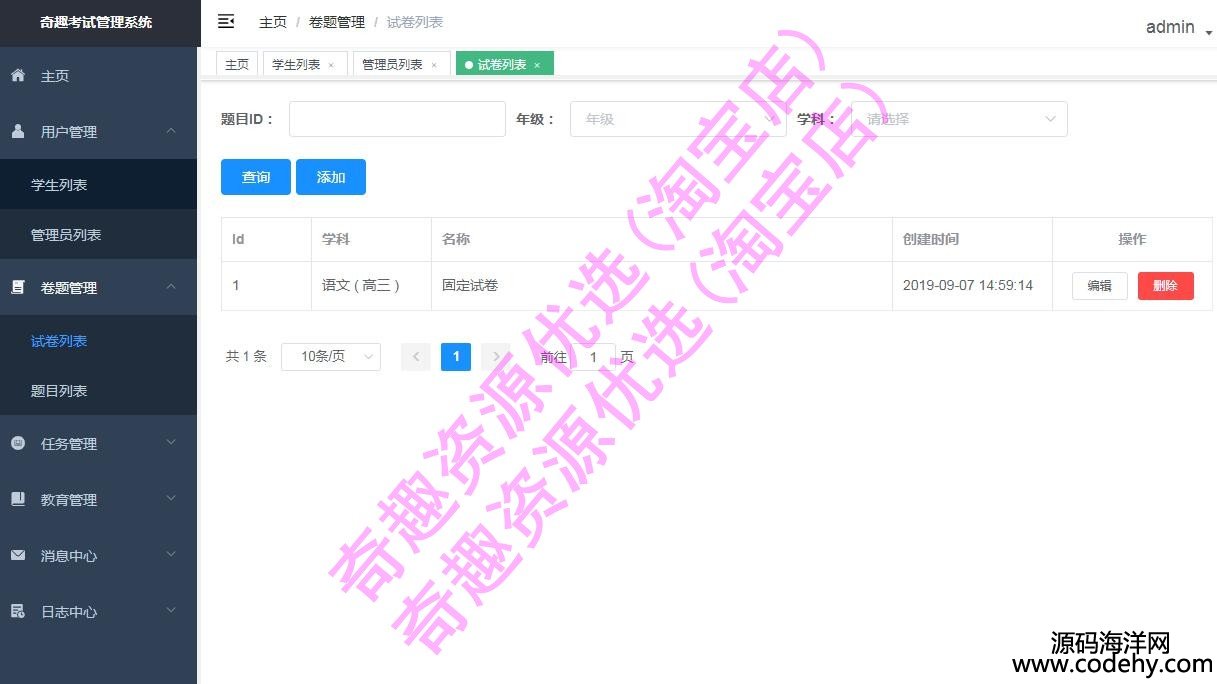The image size is (1217, 684).
Task: Click the book icon beside 卷题管理
Action: point(18,287)
